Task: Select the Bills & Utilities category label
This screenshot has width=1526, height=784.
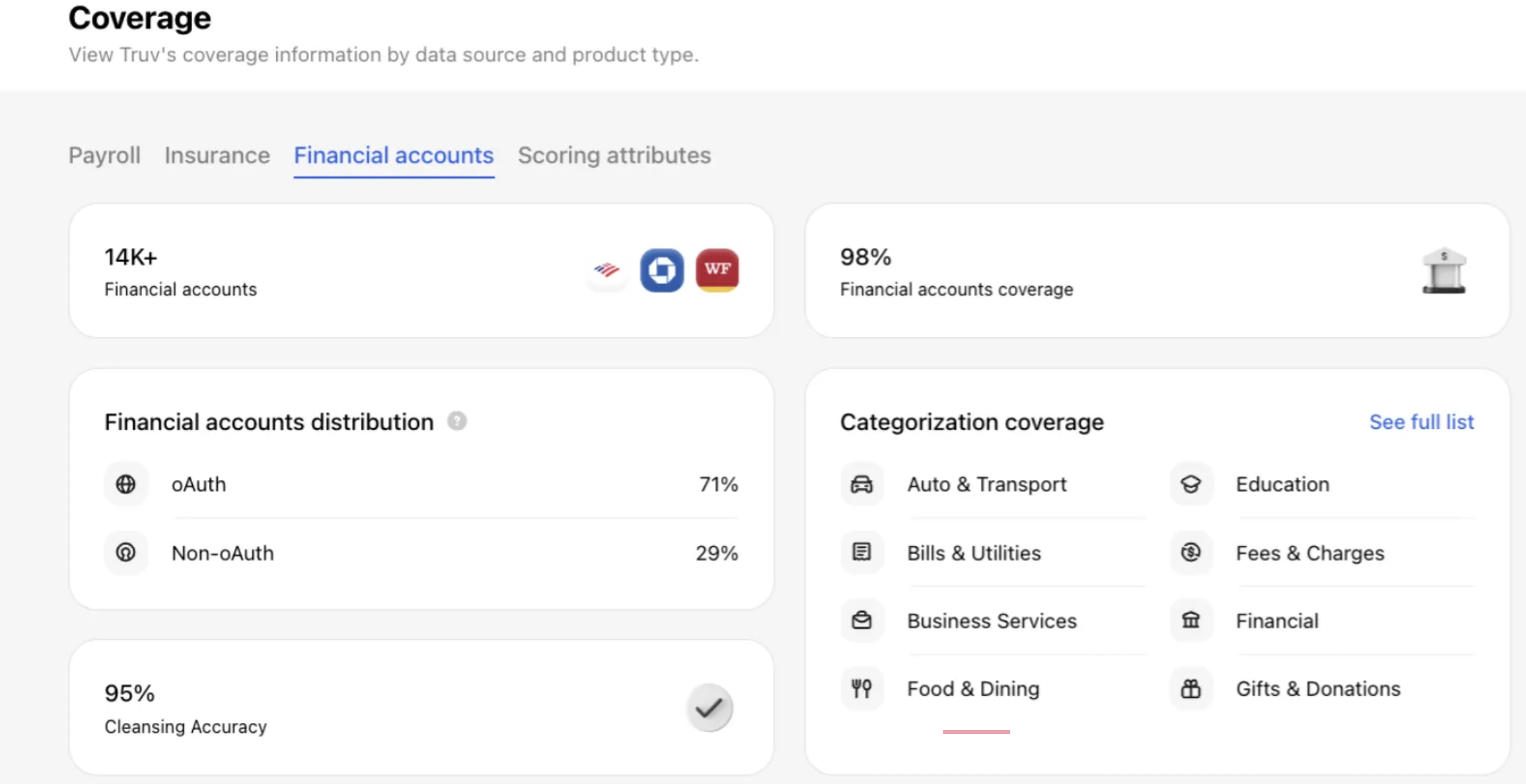Action: [x=974, y=552]
